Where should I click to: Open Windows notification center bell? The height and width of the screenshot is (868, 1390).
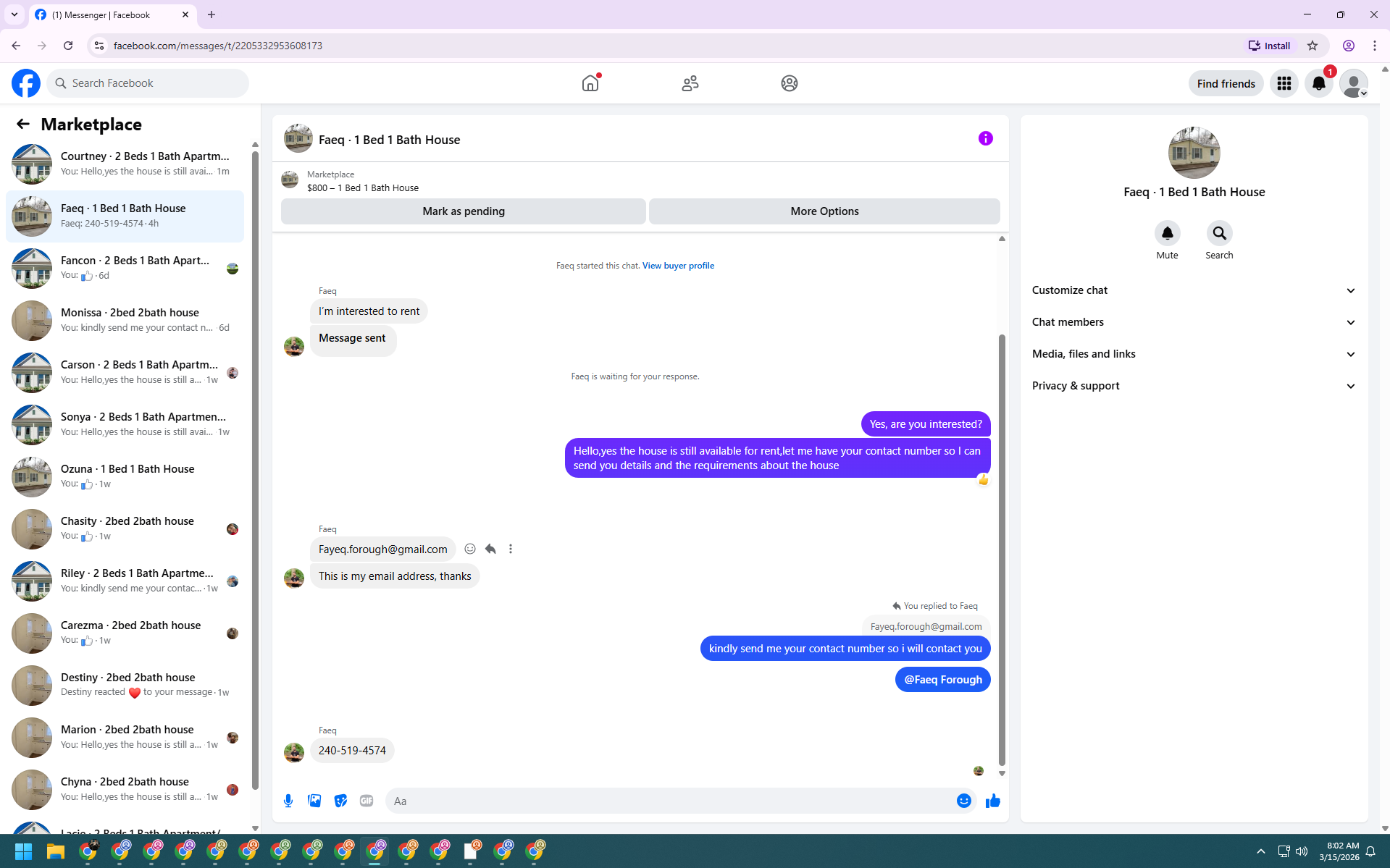pos(1370,851)
